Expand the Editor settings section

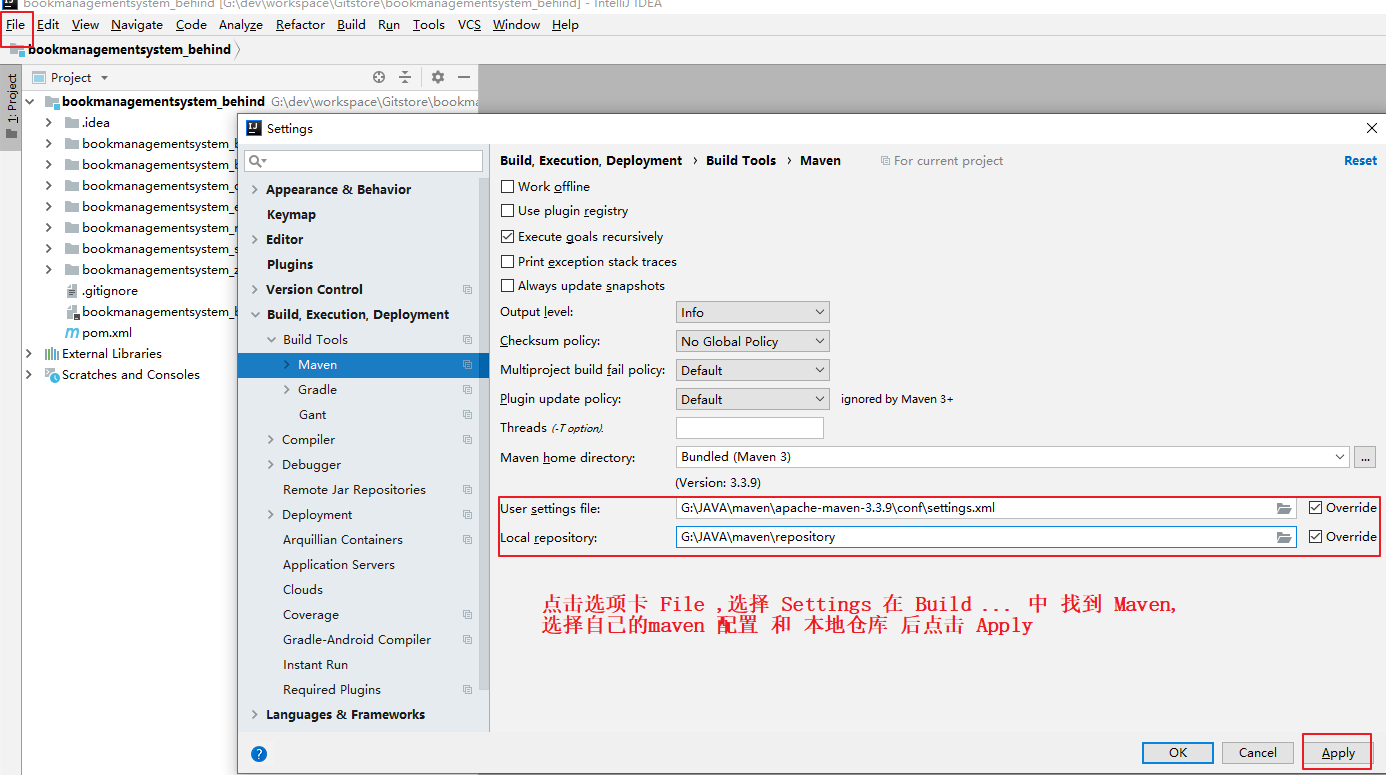(255, 240)
